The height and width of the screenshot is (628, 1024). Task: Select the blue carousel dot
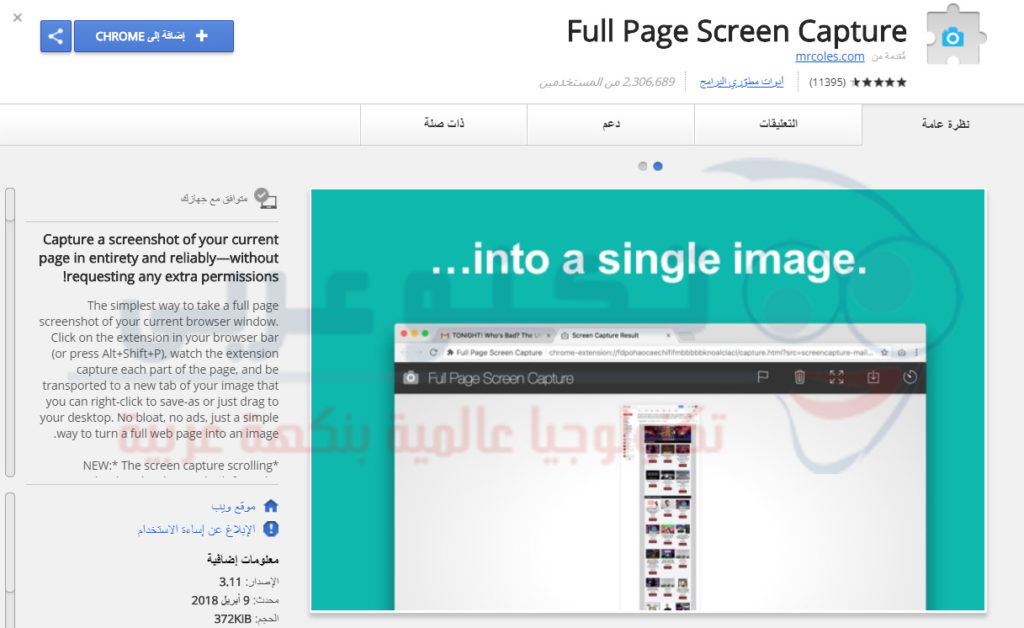click(658, 166)
